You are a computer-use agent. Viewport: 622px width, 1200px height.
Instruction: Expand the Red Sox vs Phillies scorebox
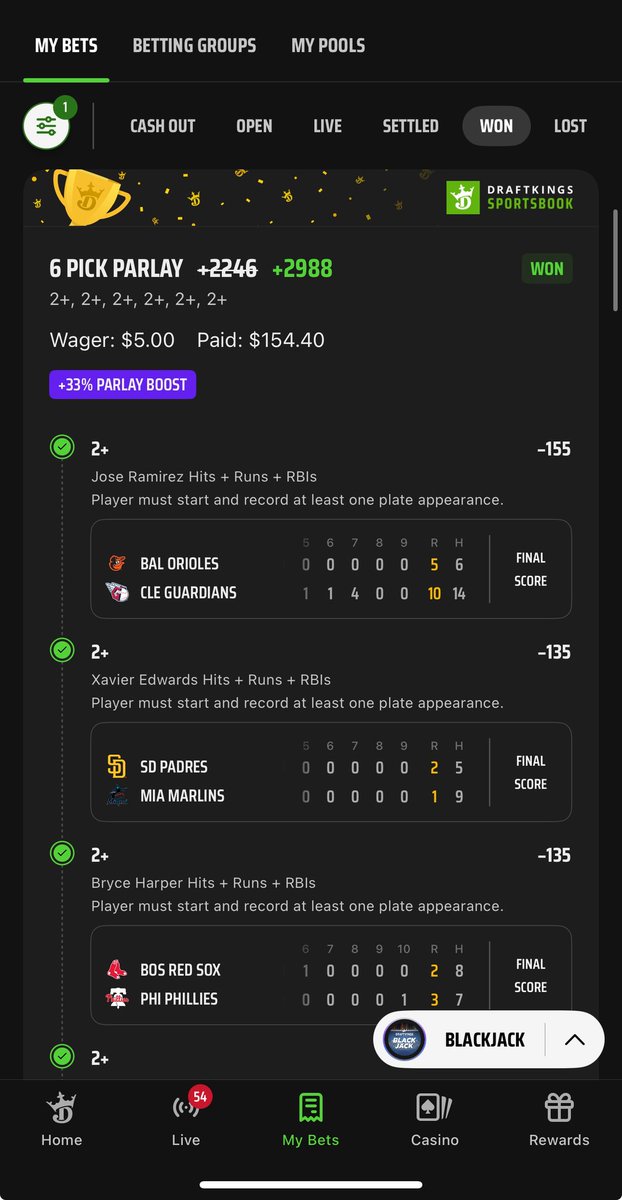[x=331, y=975]
